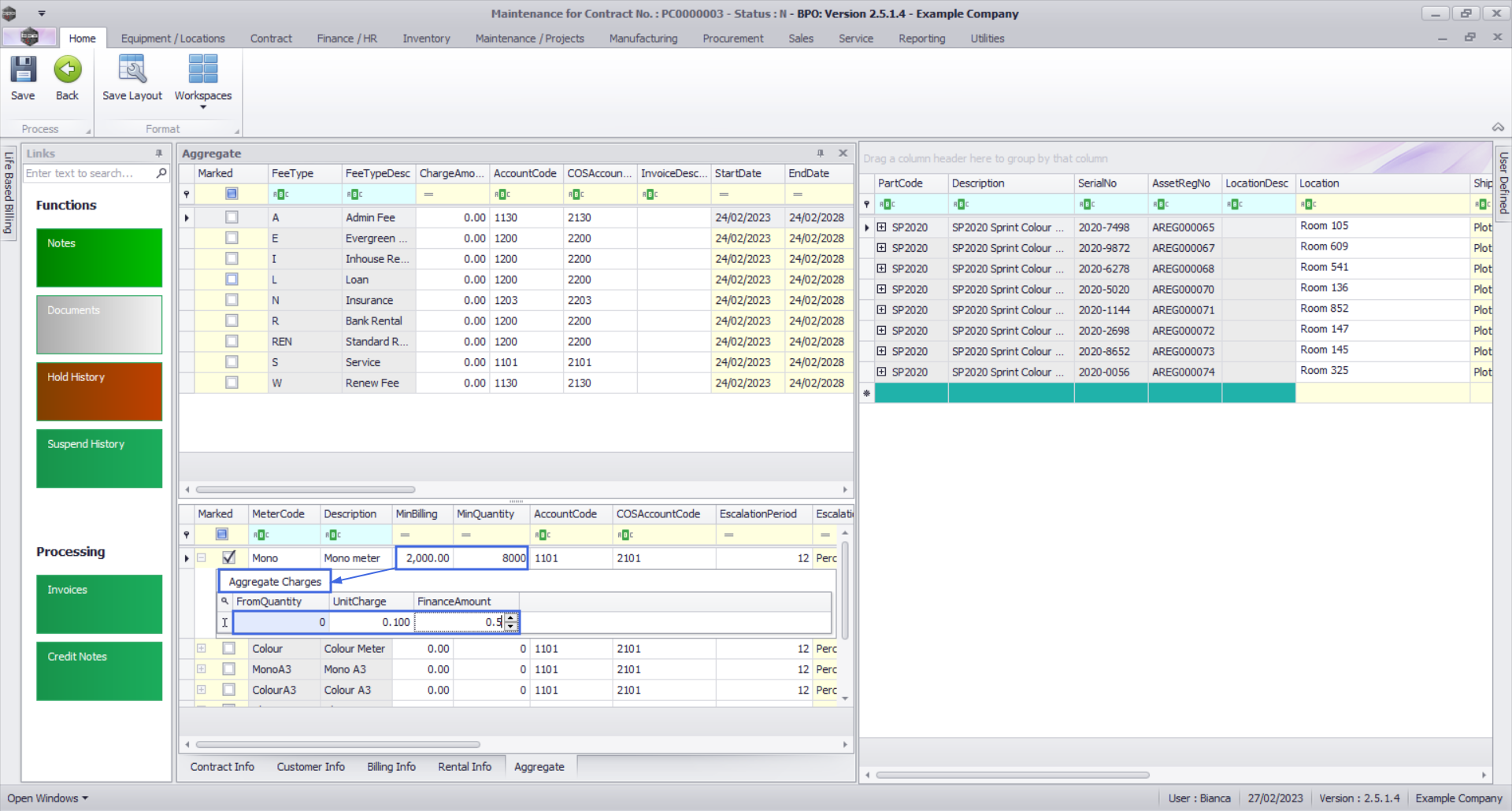Uncheck the Mono meter Marked checkbox

[x=228, y=557]
